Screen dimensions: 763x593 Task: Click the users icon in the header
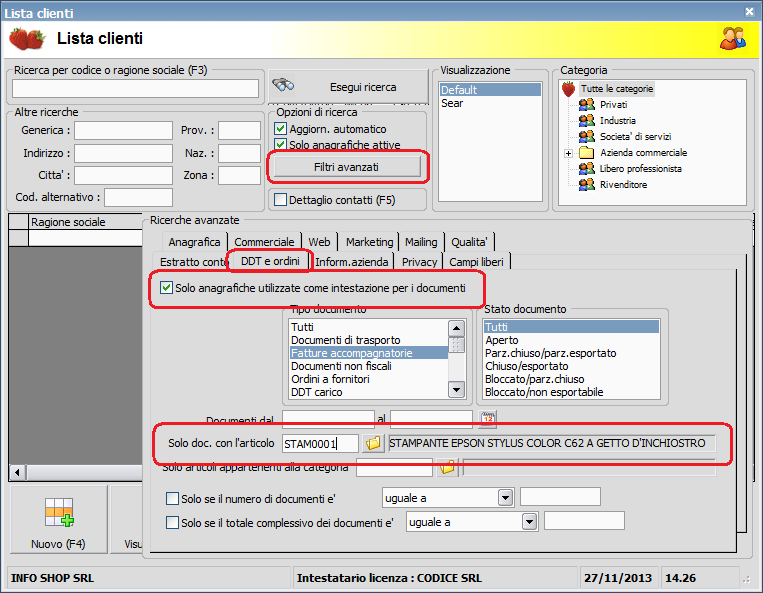tap(733, 38)
